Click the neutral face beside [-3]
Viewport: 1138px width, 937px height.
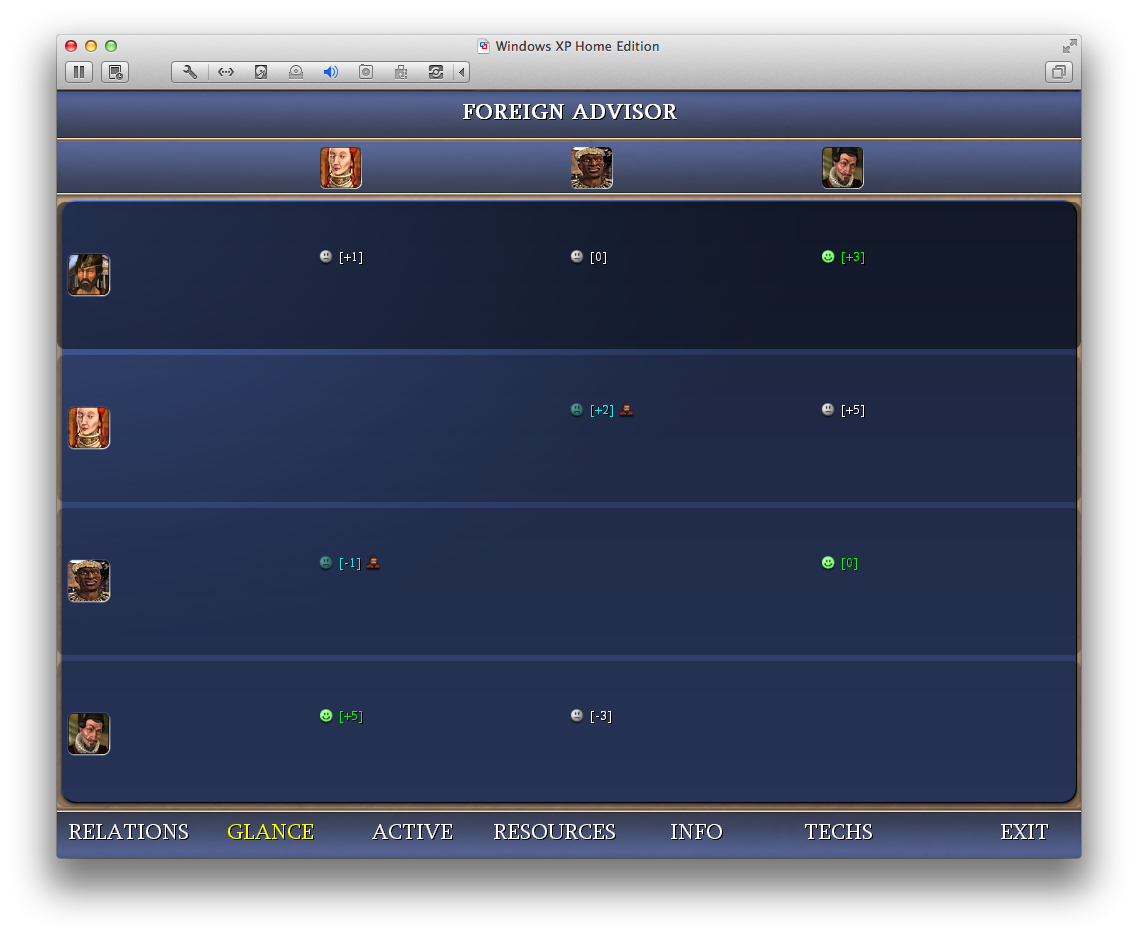[577, 716]
